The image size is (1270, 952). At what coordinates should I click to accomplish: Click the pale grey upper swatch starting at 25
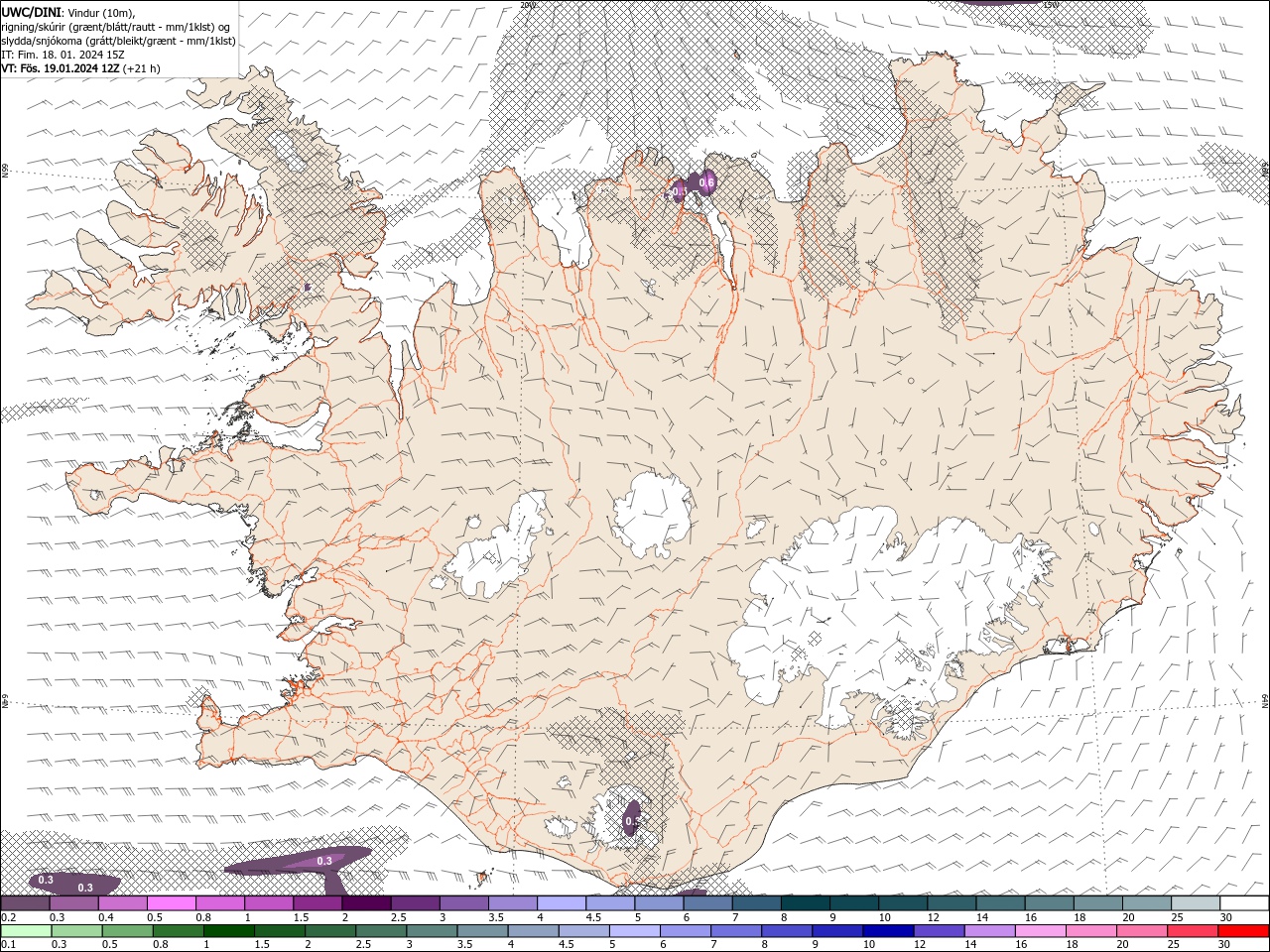tap(1195, 903)
